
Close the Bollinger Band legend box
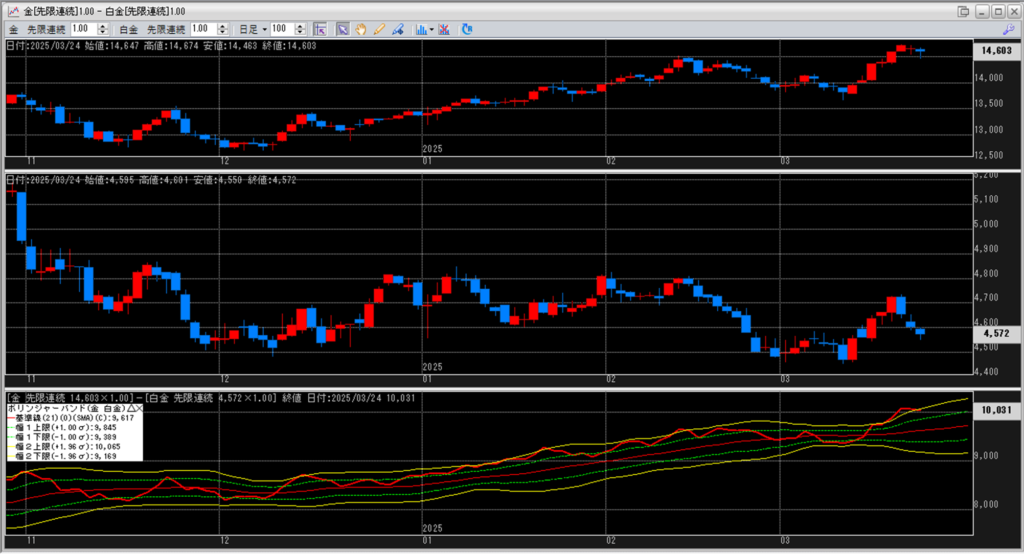138,409
